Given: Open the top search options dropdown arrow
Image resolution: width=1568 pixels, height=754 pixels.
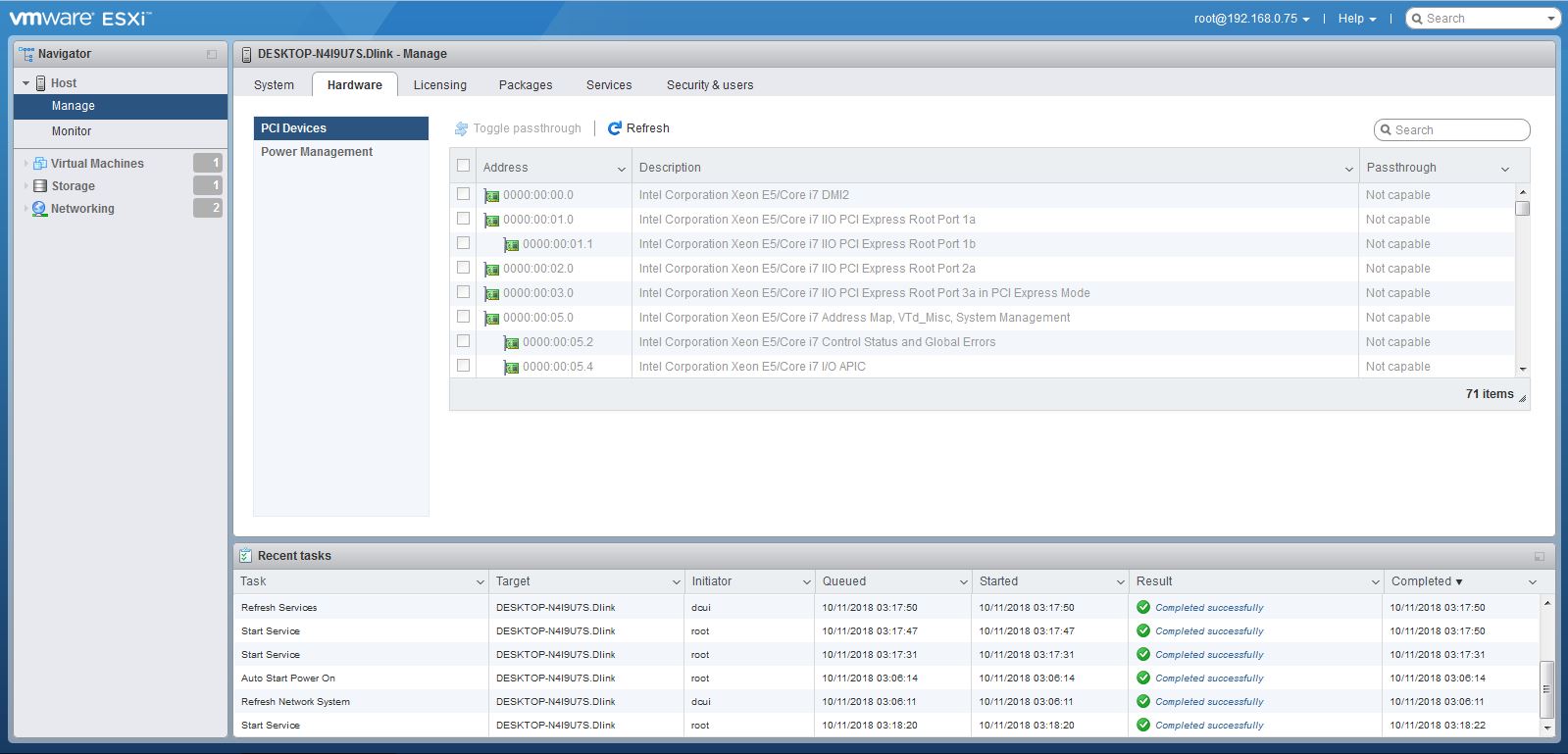Looking at the screenshot, I should pos(1550,19).
